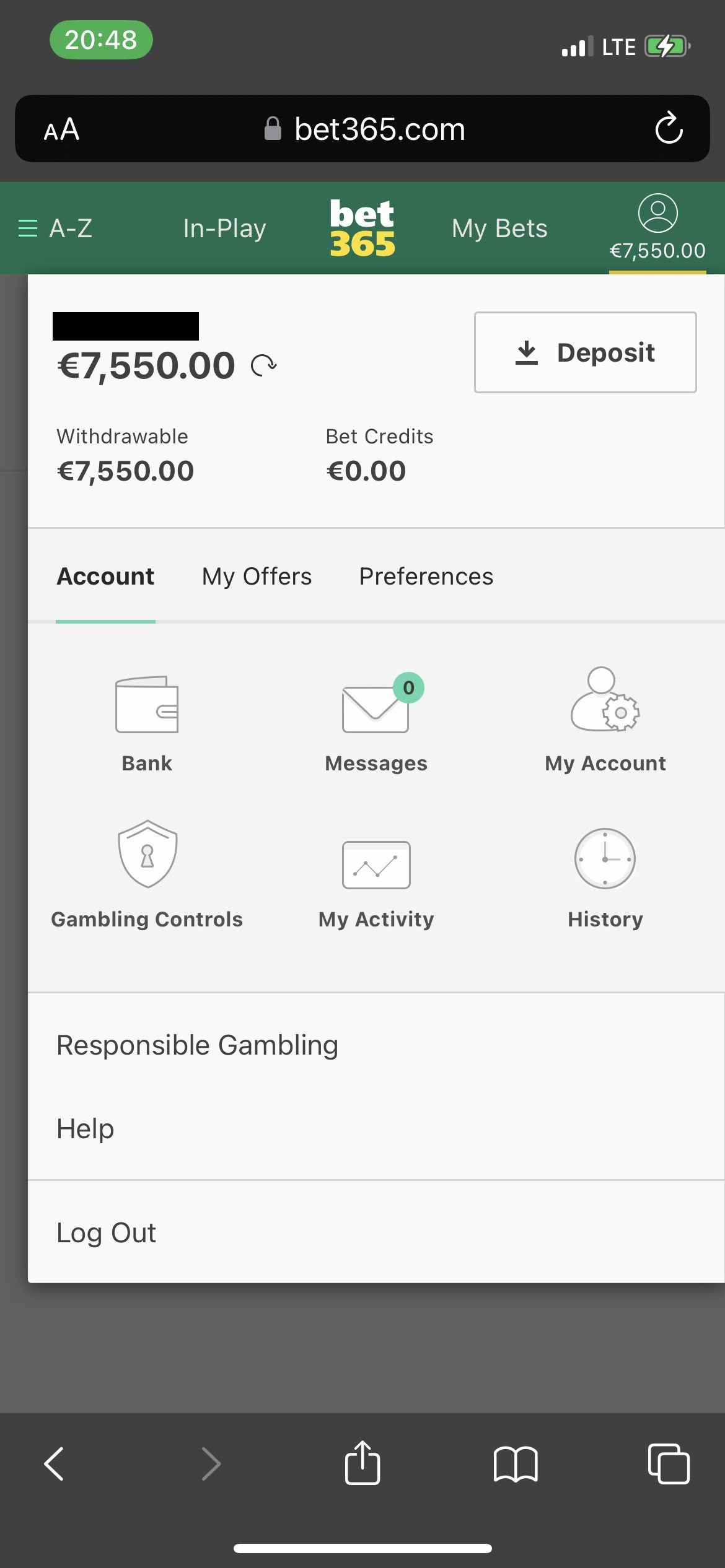The height and width of the screenshot is (1568, 725).
Task: Open My Activity chart icon
Action: [376, 865]
